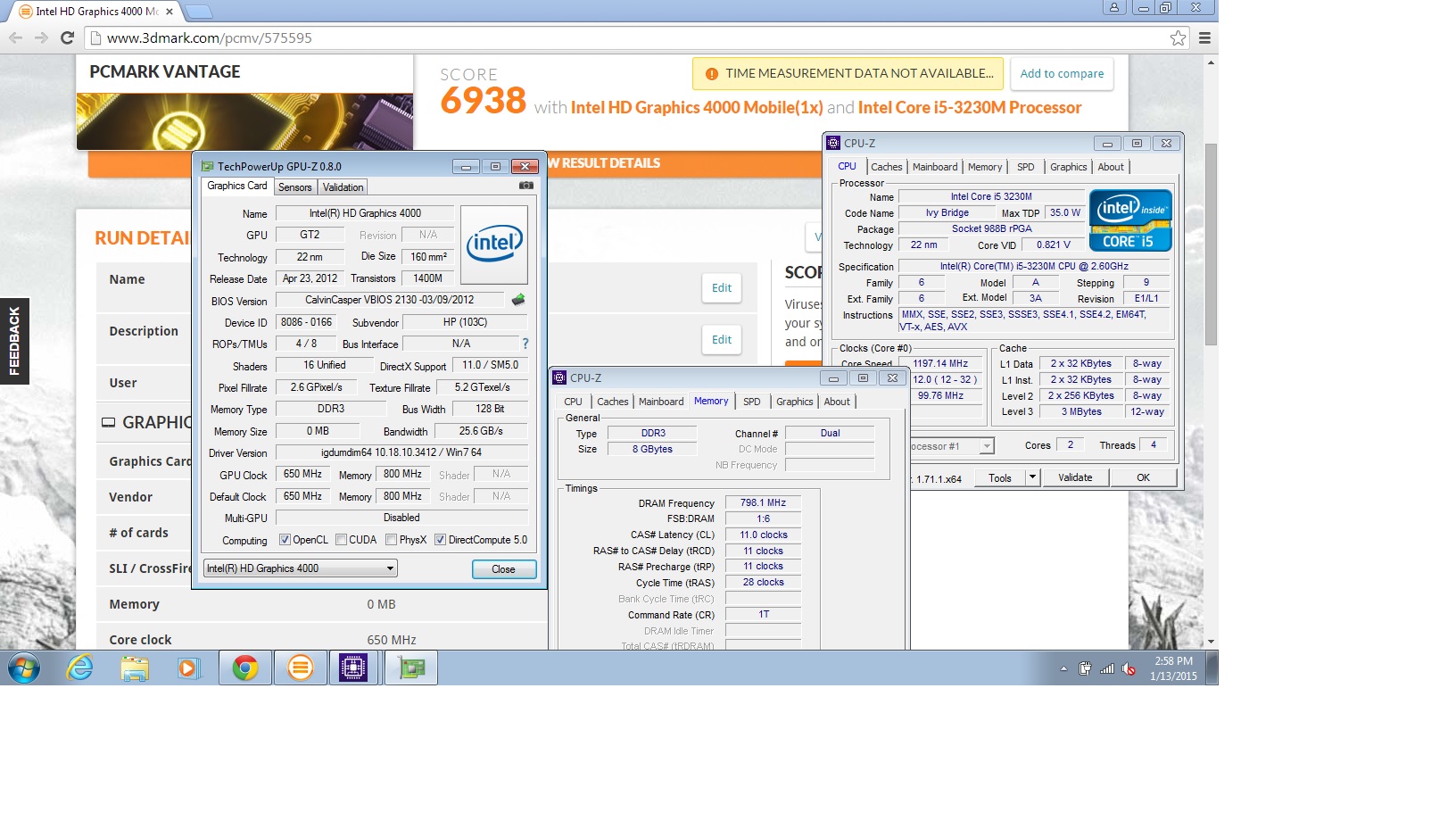1456x821 pixels.
Task: Click orange round app icon in taskbar
Action: [x=301, y=668]
